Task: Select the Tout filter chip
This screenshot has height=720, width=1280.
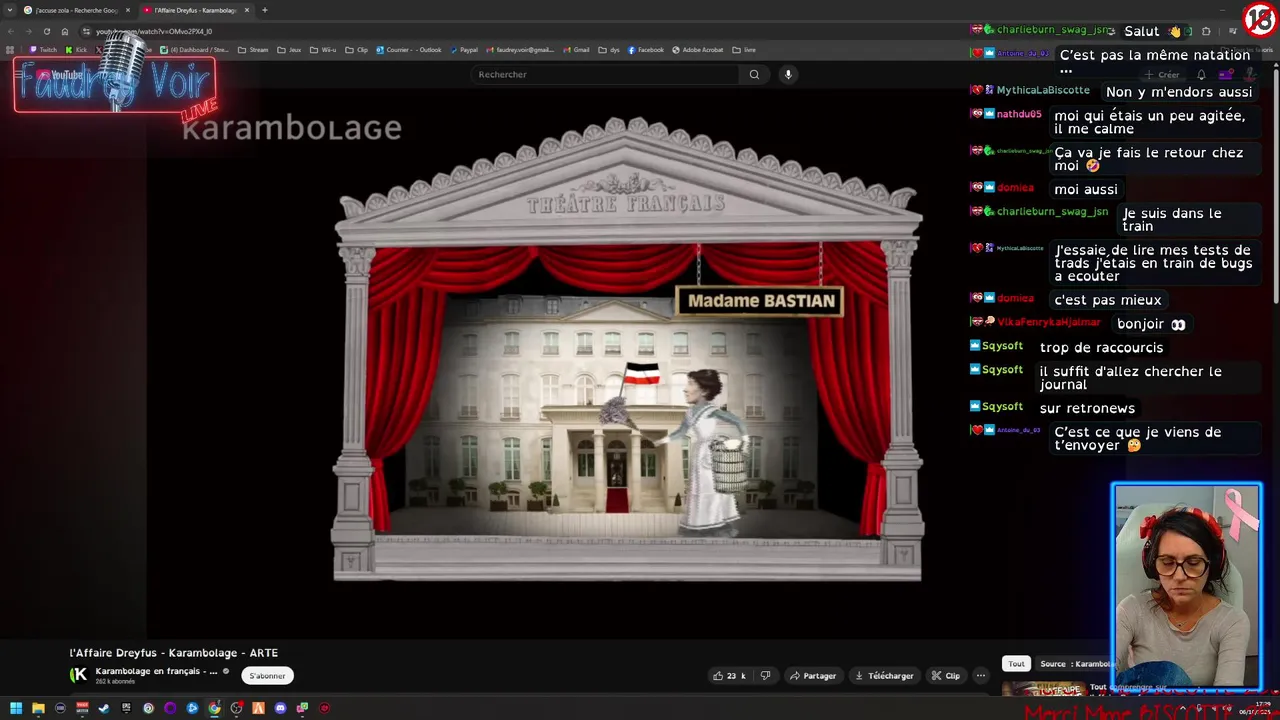Action: (x=1016, y=664)
